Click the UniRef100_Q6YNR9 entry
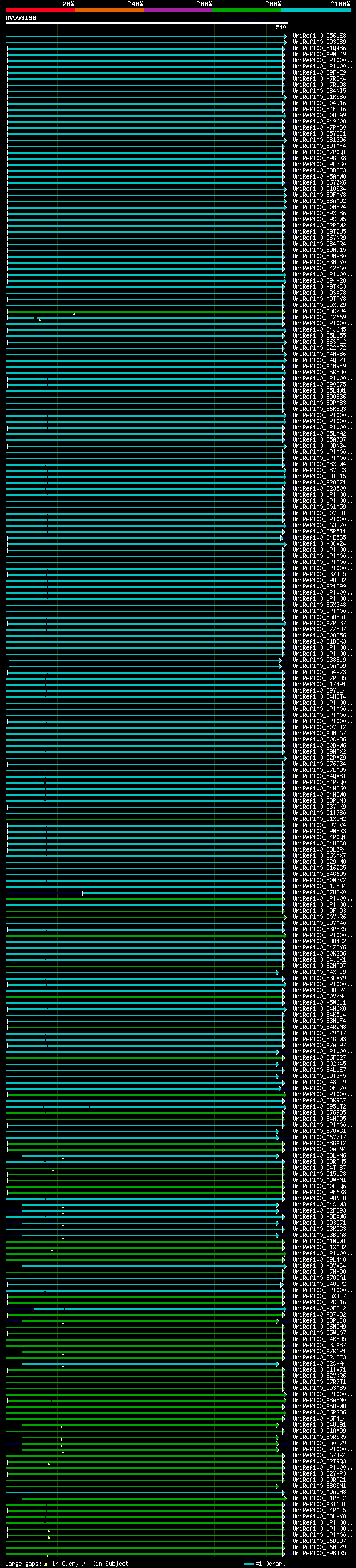356x1568 pixels. tap(319, 238)
